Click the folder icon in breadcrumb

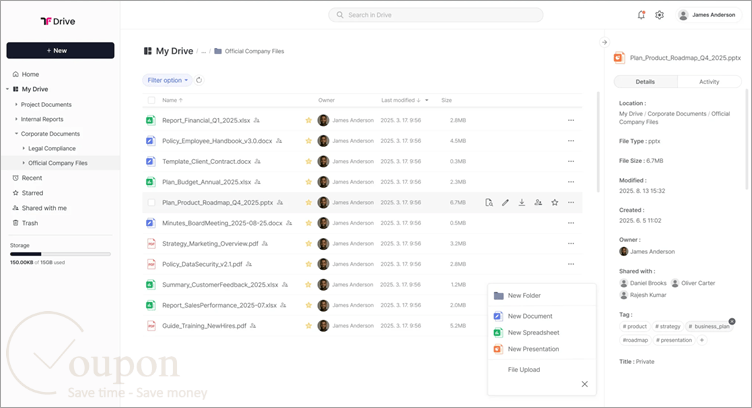pos(218,51)
